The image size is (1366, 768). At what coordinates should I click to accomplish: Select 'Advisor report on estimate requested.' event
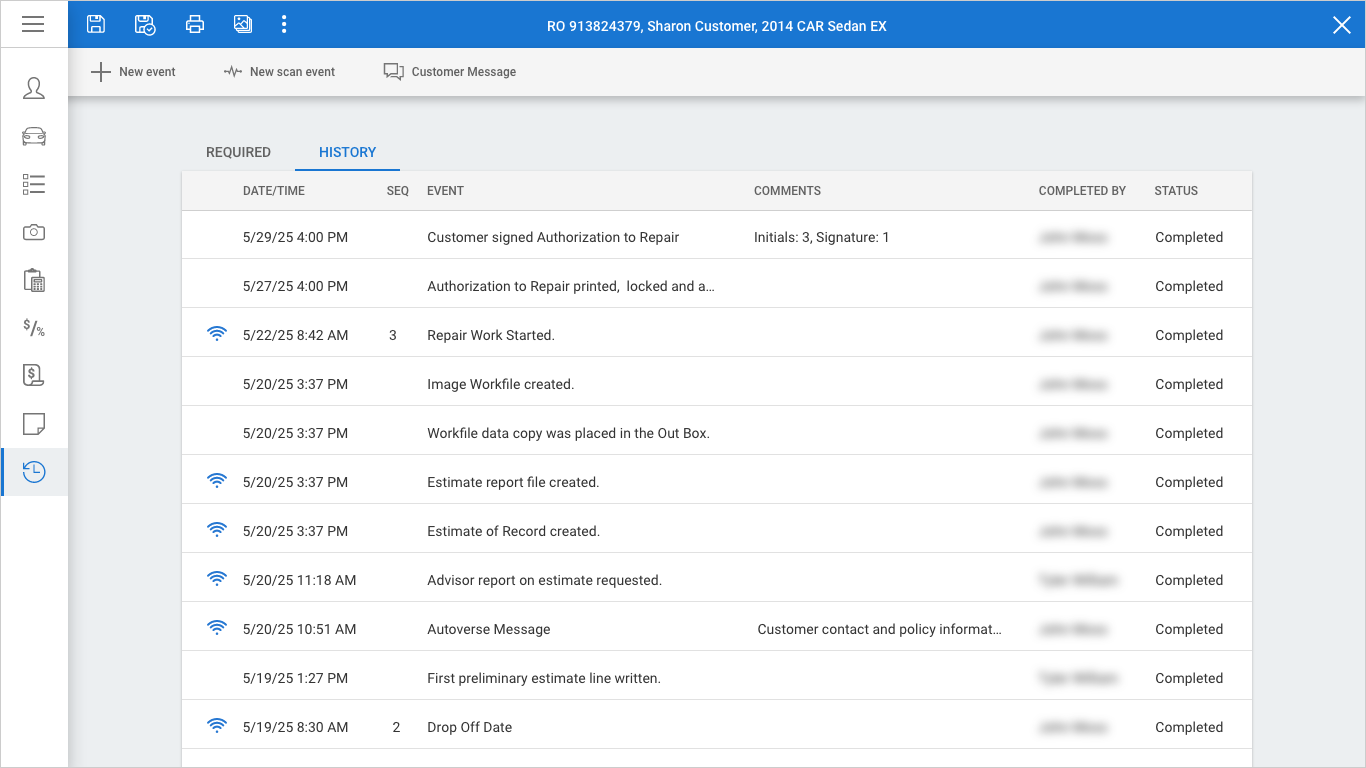point(545,580)
